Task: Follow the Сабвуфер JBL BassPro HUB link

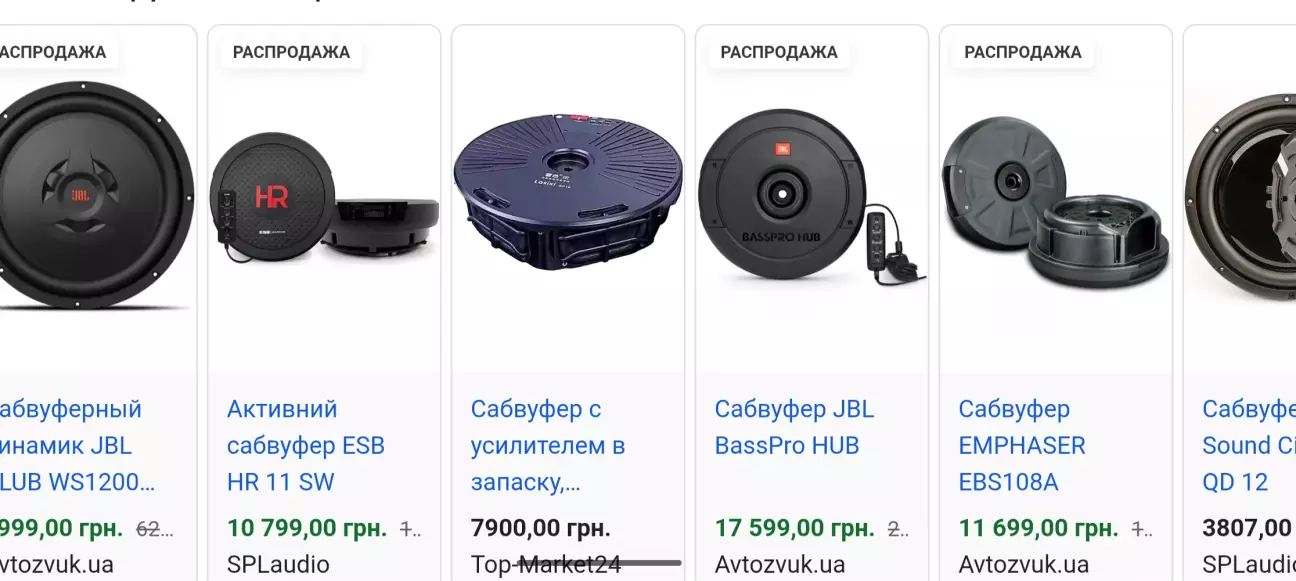Action: click(x=794, y=427)
